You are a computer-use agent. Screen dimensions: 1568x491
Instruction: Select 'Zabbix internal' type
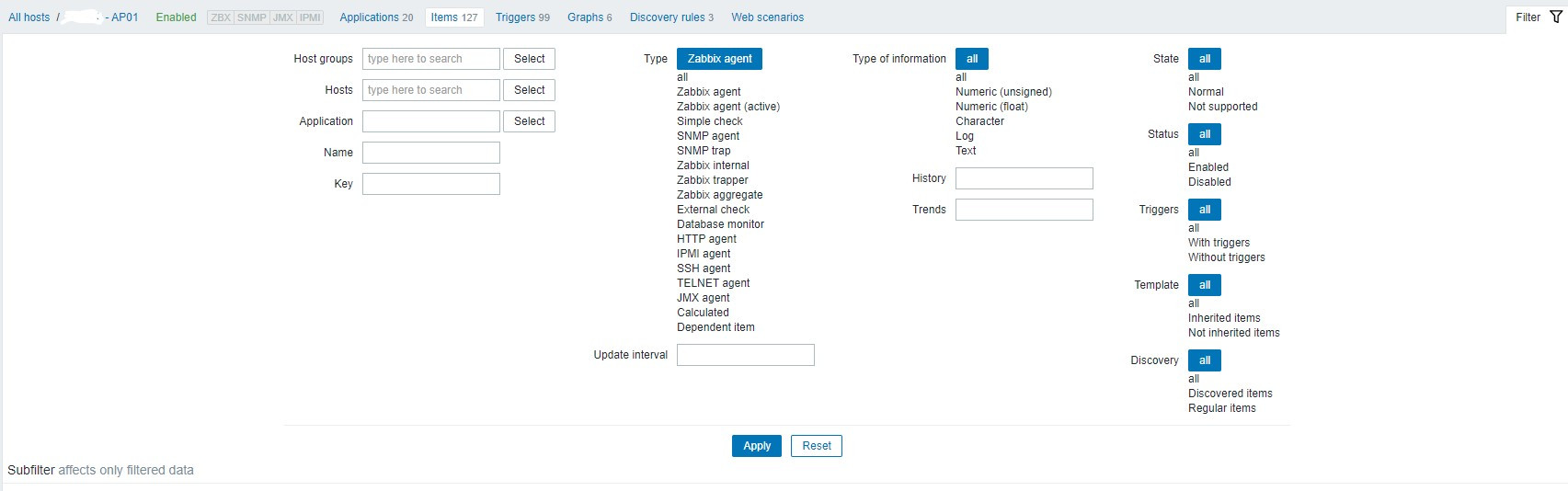click(x=713, y=166)
